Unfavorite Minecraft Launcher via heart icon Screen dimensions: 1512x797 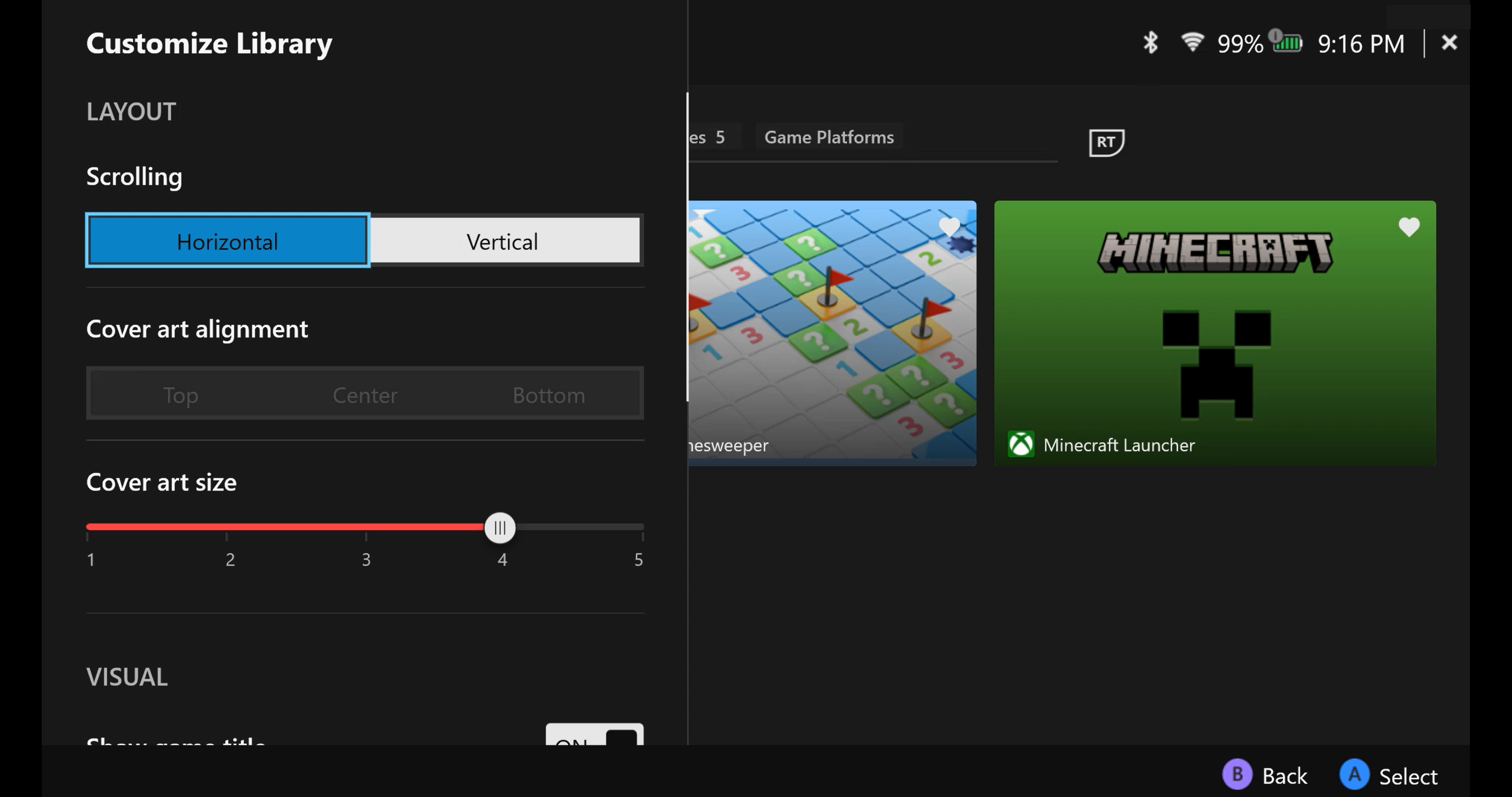[x=1409, y=226]
